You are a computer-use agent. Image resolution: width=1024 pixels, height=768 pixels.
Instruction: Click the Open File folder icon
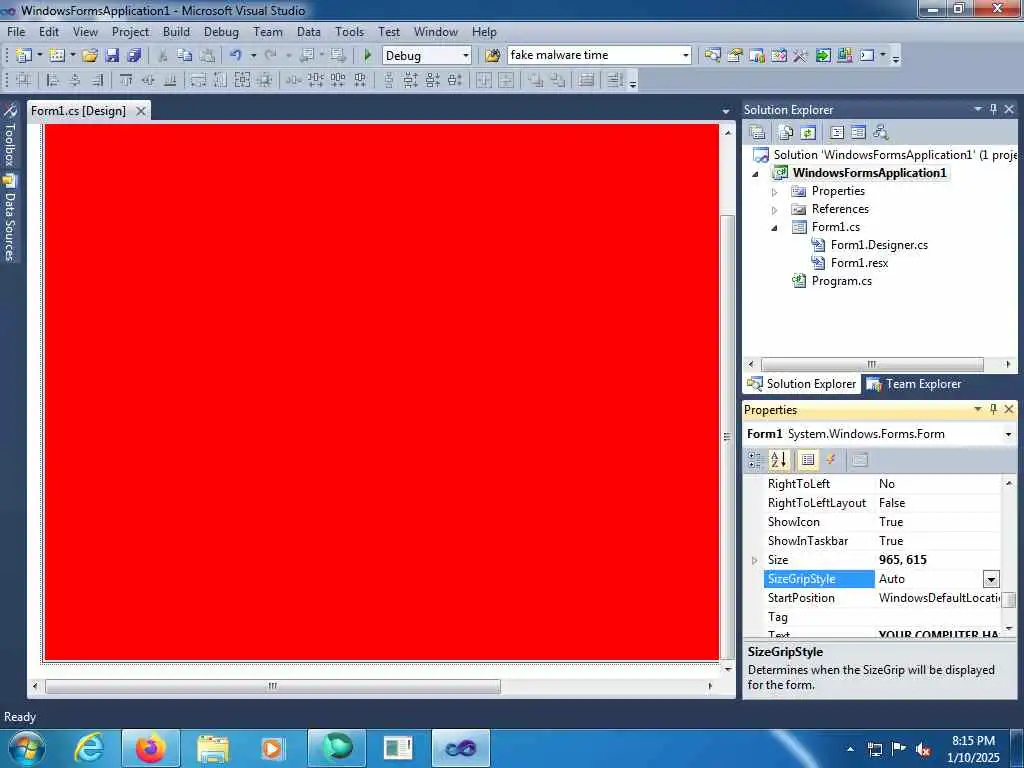click(89, 56)
